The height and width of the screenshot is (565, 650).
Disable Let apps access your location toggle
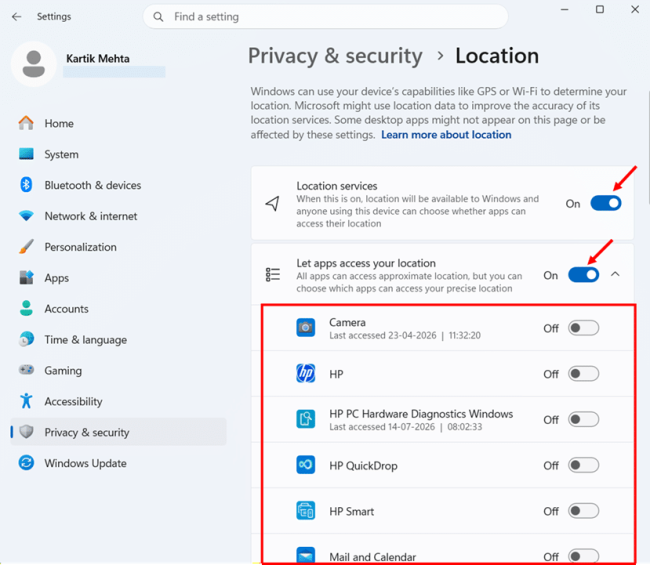click(583, 275)
